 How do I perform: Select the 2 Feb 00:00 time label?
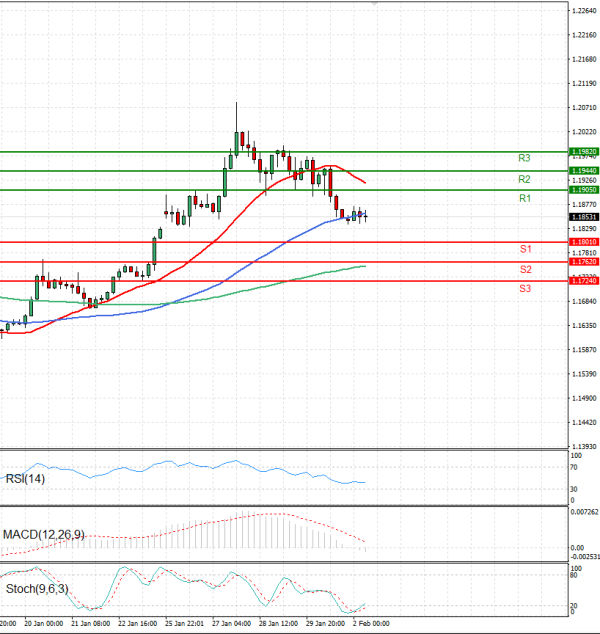click(x=370, y=622)
